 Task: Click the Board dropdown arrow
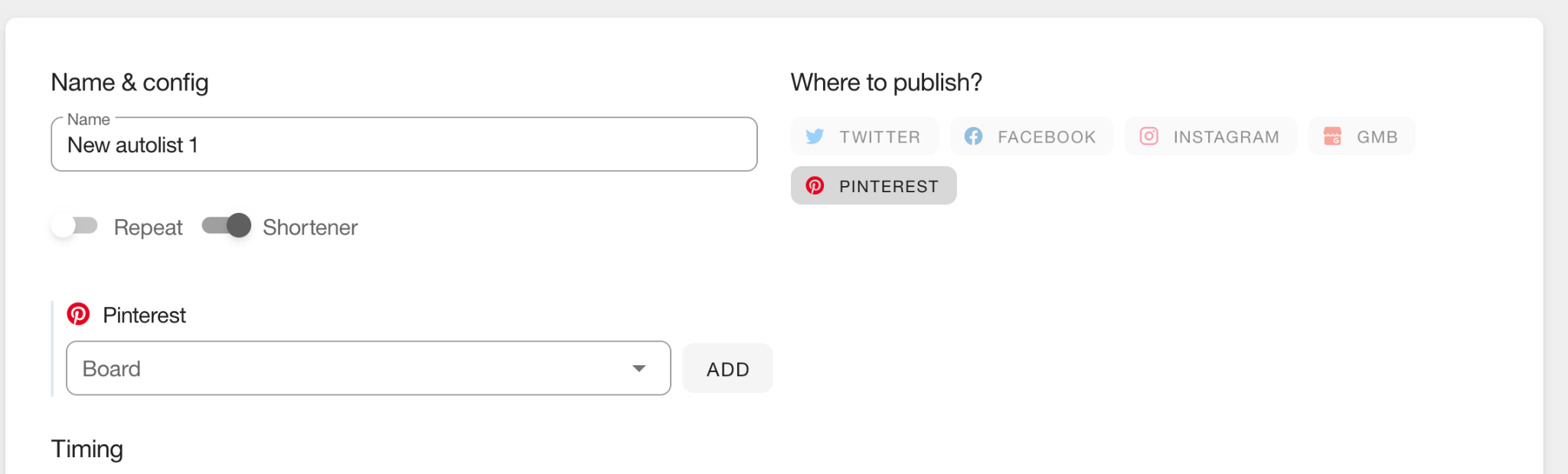pyautogui.click(x=639, y=368)
